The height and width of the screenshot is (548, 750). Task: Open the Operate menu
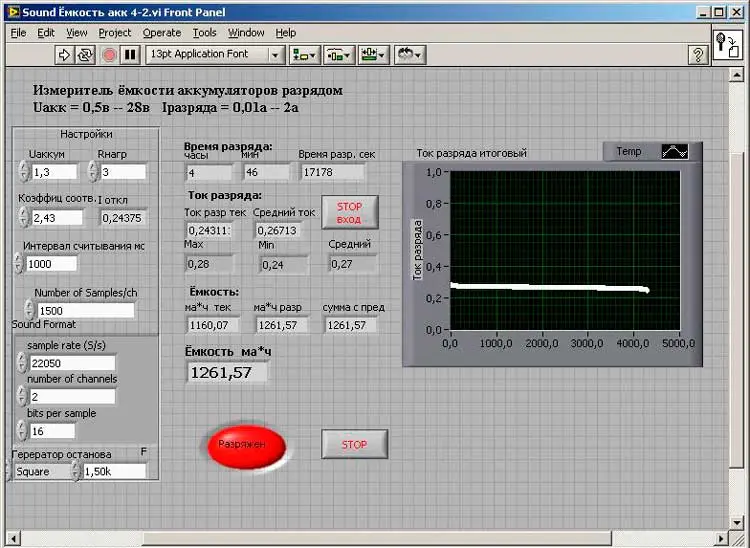162,33
